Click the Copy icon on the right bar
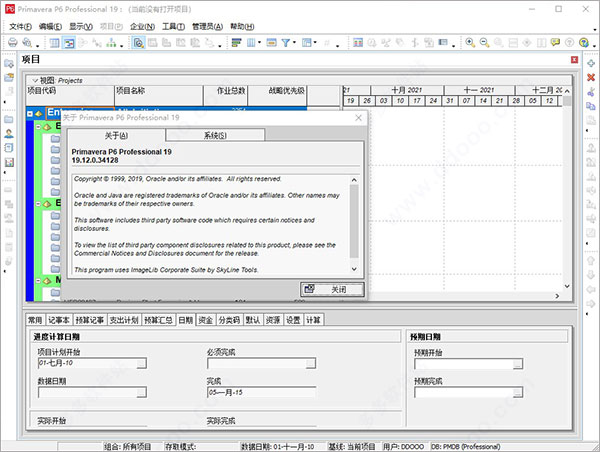The height and width of the screenshot is (452, 600). pyautogui.click(x=591, y=106)
